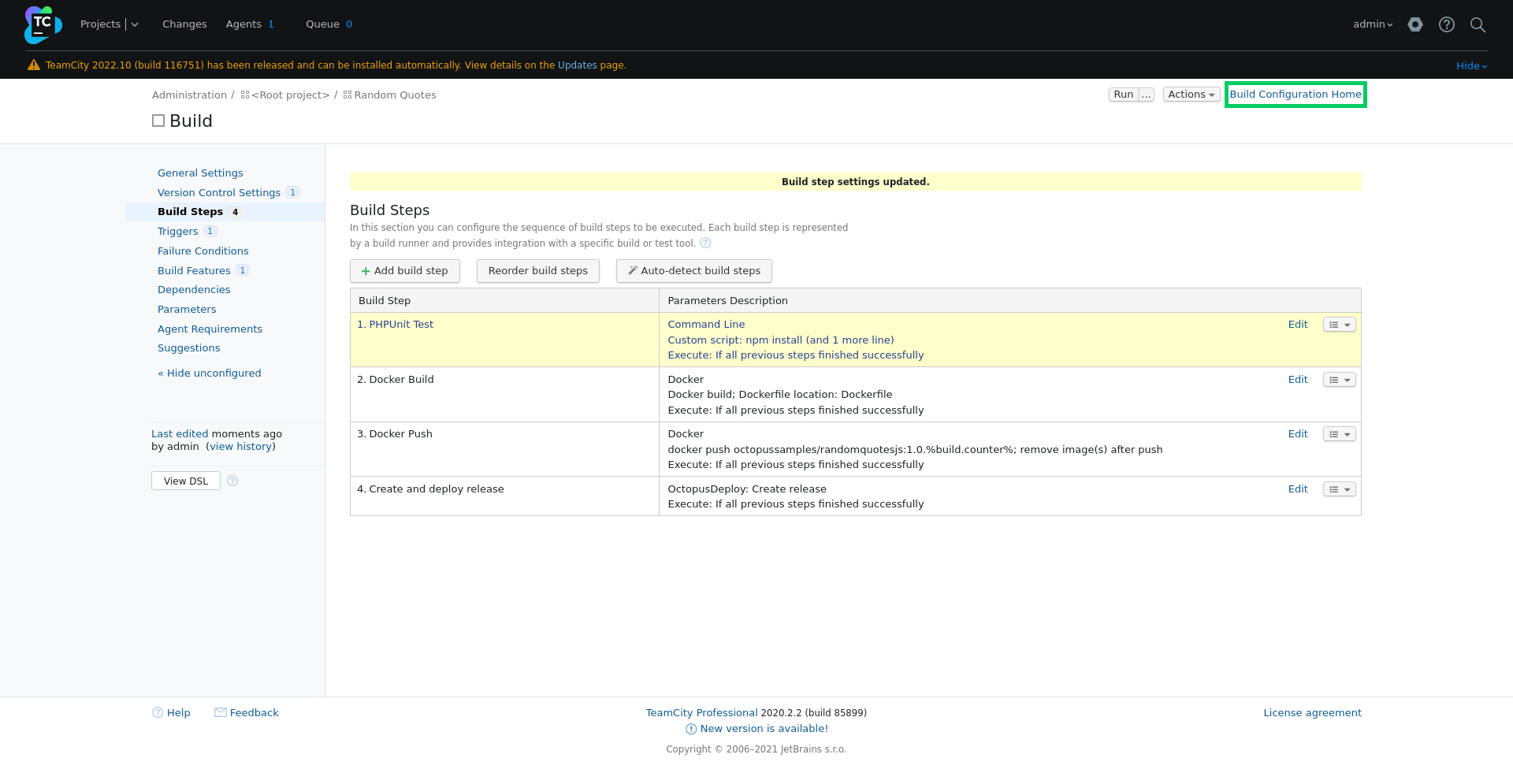Click the Administration breadcrumb

(x=189, y=95)
